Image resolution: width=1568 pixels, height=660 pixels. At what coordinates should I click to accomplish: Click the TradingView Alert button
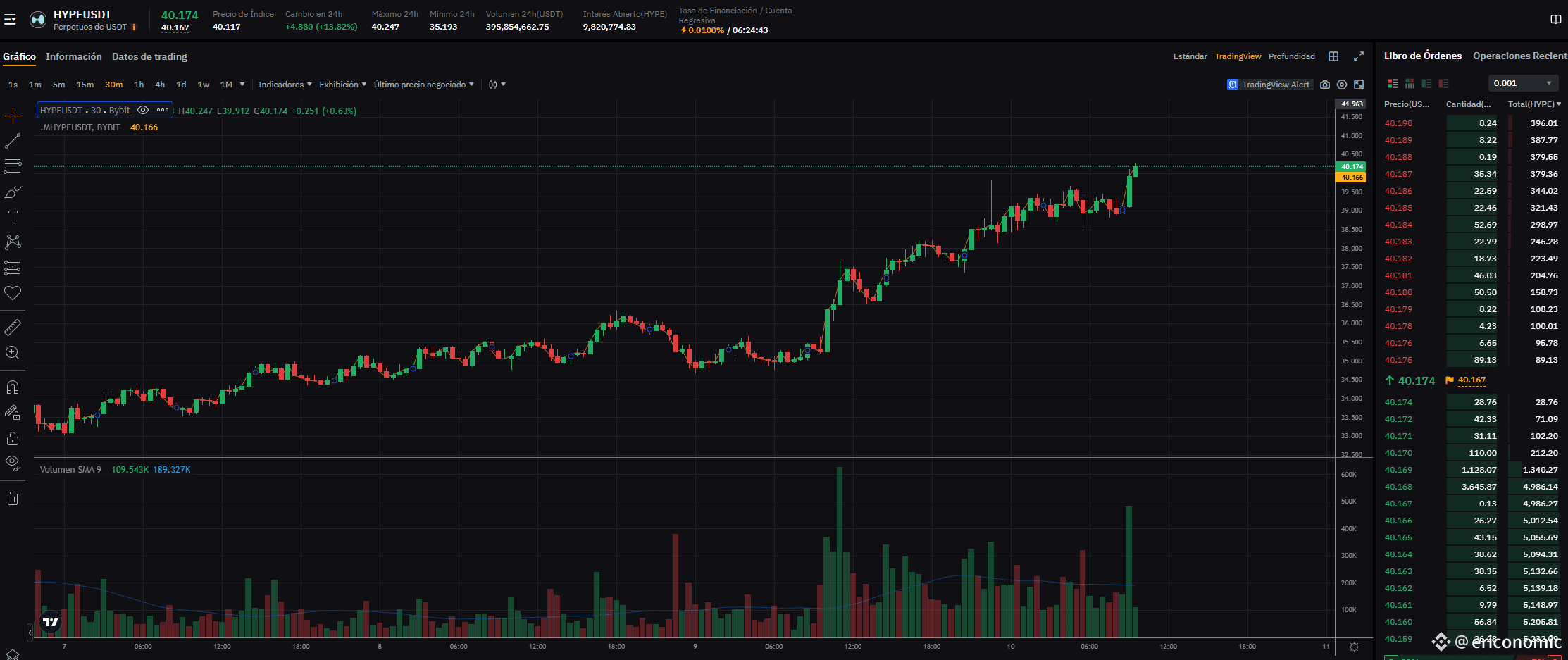click(x=1269, y=85)
